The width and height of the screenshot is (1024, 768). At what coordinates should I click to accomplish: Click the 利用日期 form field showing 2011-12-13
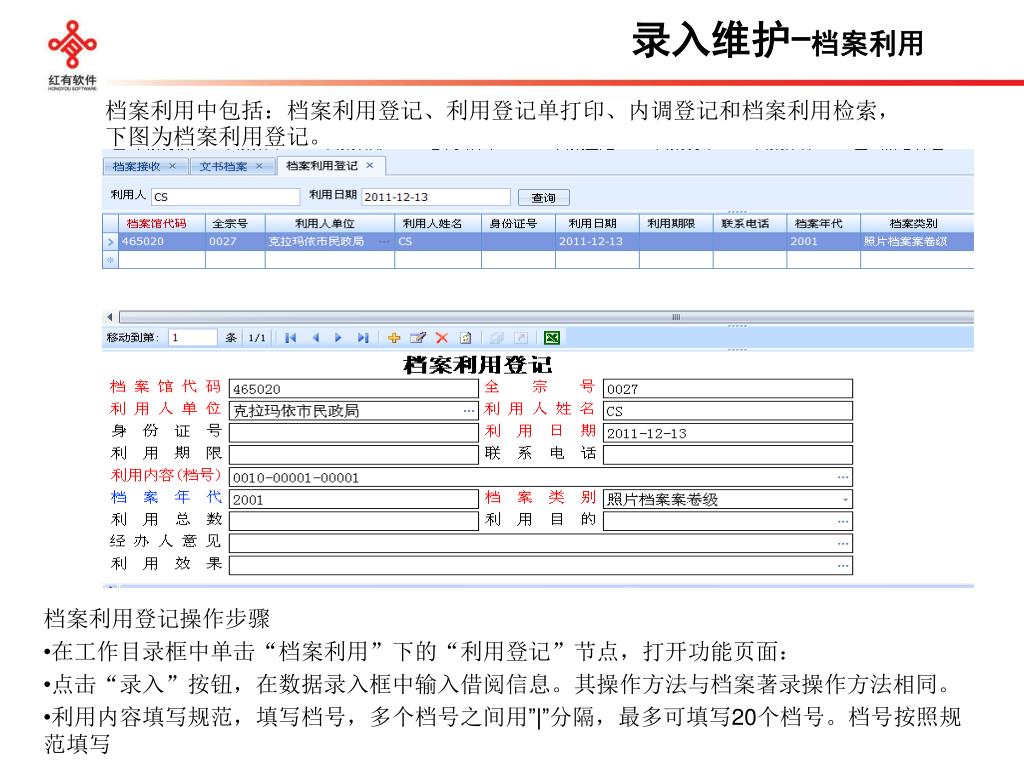(728, 433)
